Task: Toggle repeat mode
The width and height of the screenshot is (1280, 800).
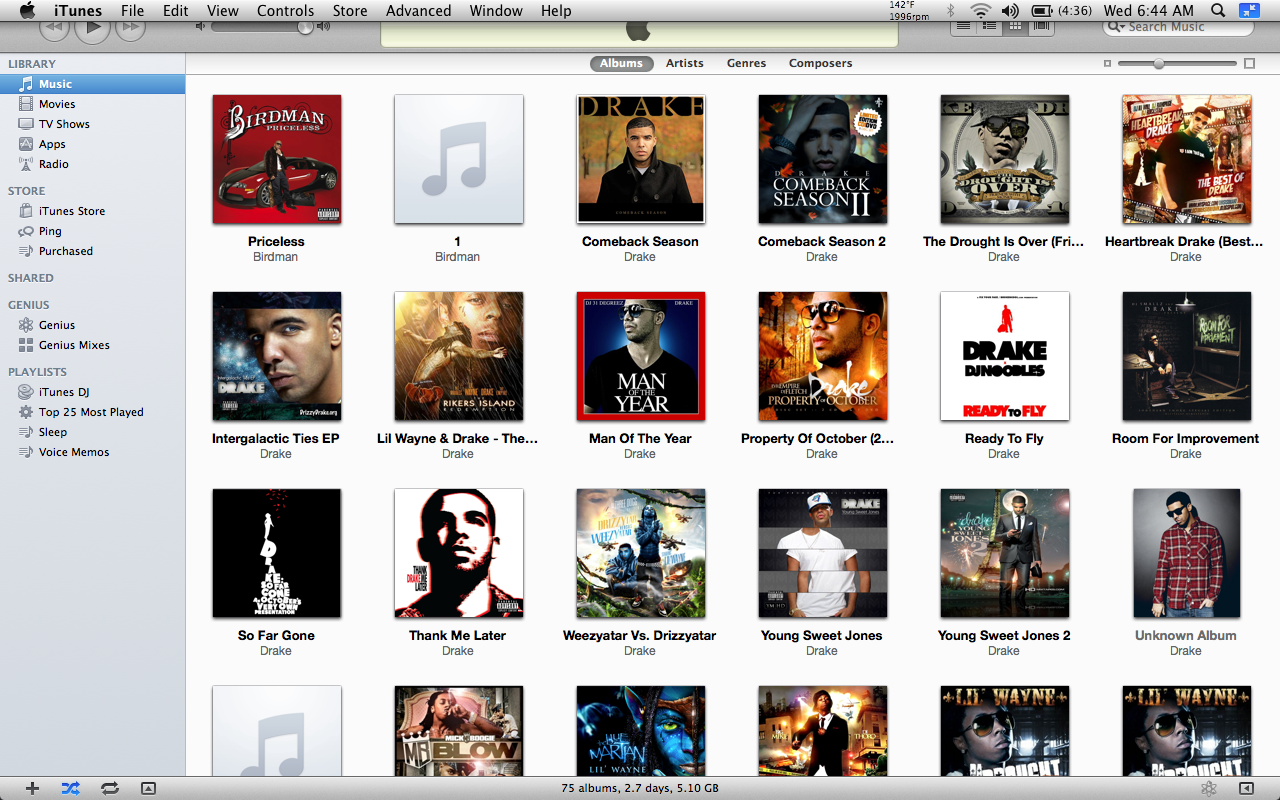Action: coord(110,788)
